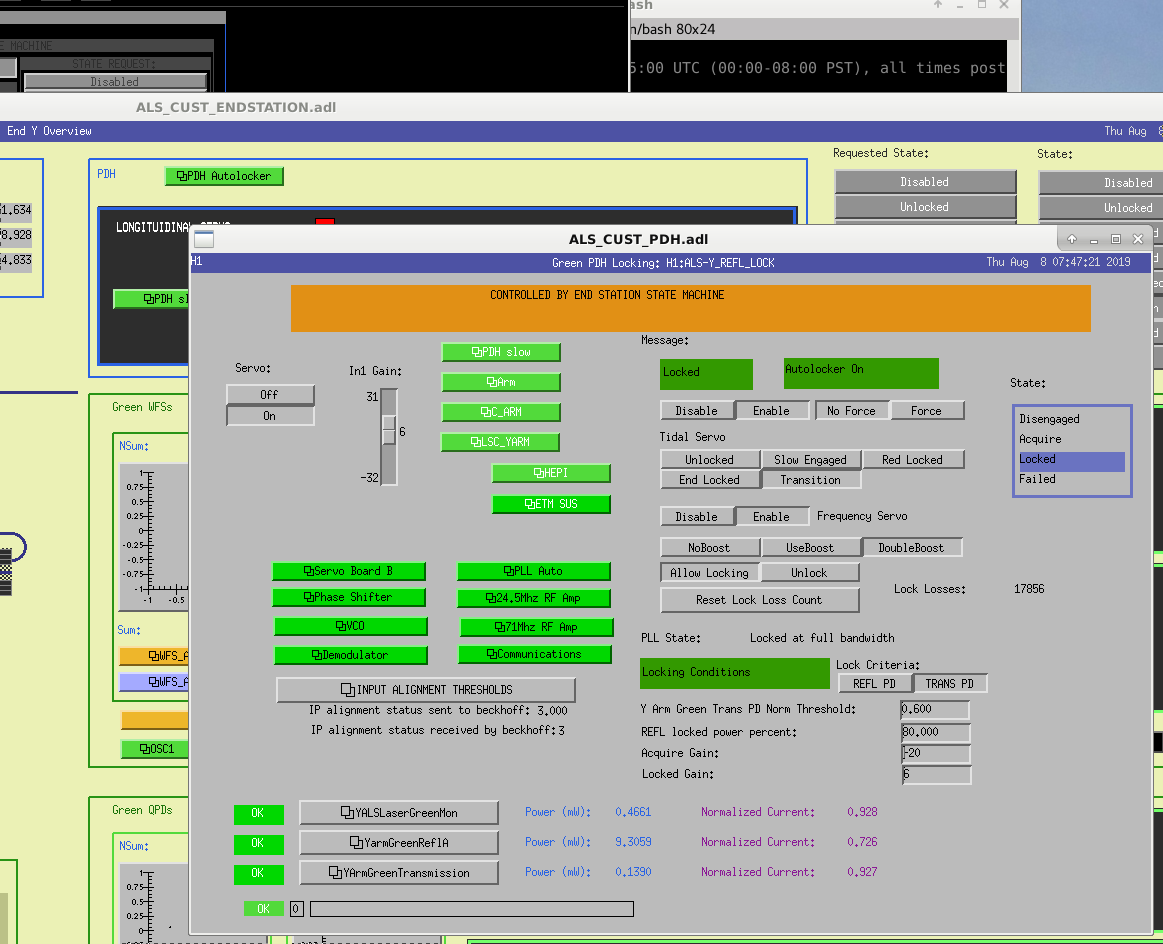Choose REFL PD lock criteria
1163x944 pixels.
875,684
